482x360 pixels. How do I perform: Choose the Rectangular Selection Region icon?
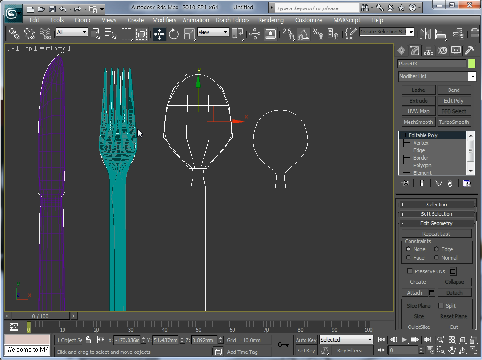click(x=126, y=33)
